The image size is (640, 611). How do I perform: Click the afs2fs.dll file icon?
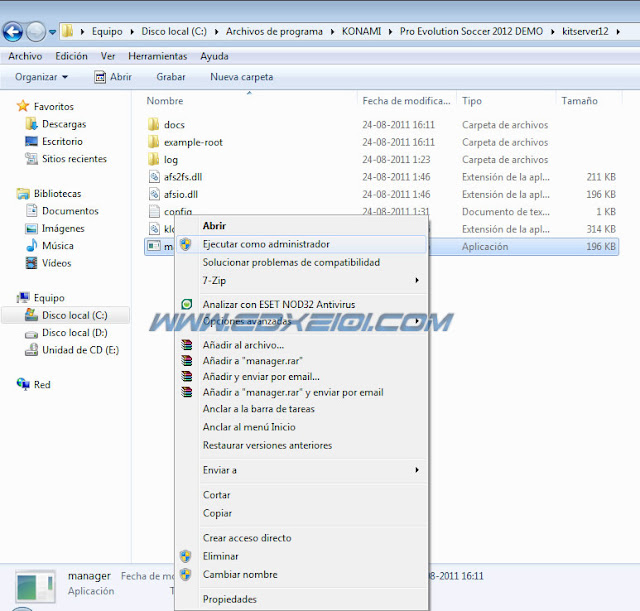154,177
